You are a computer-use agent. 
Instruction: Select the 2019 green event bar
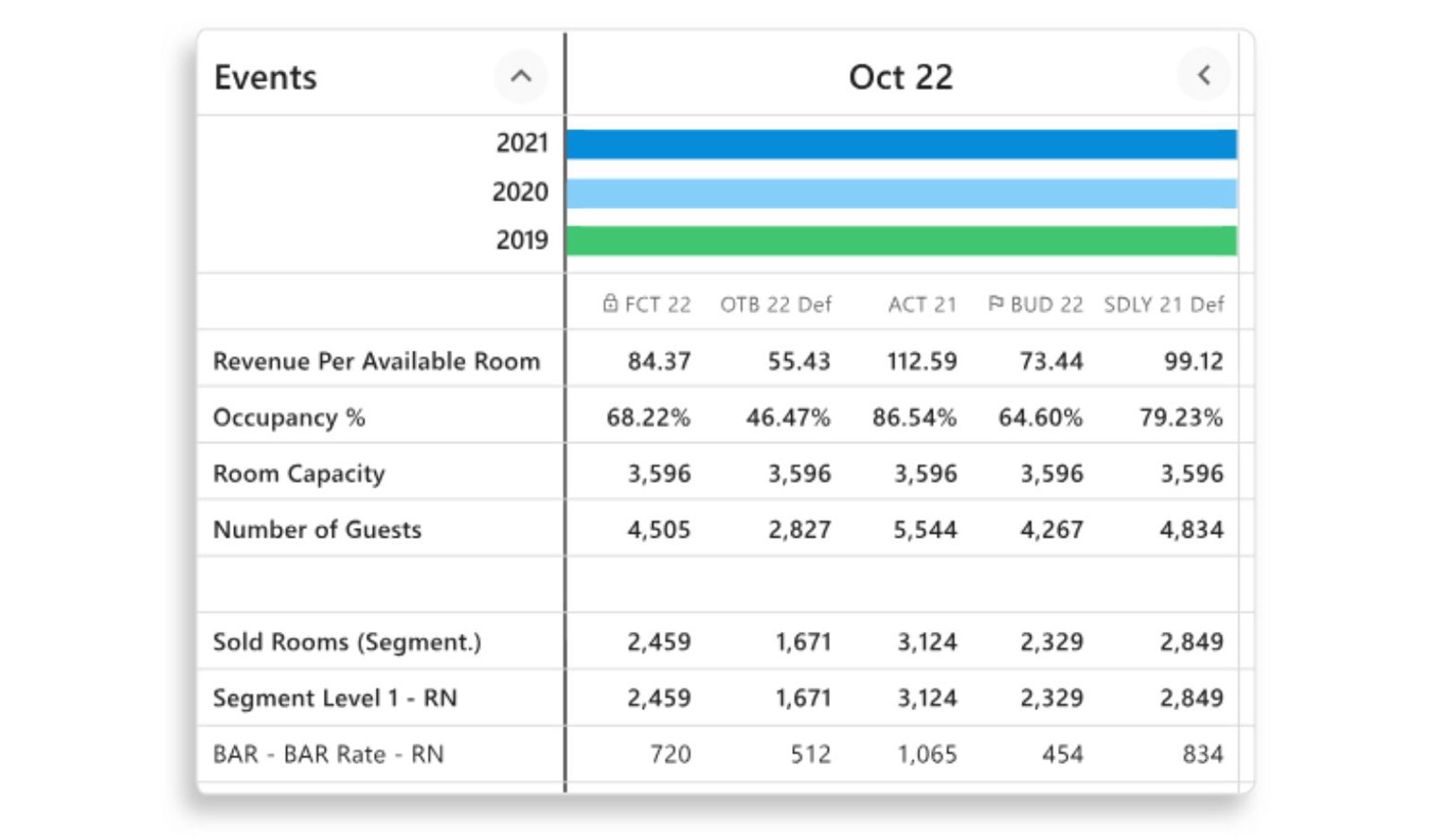(x=901, y=241)
